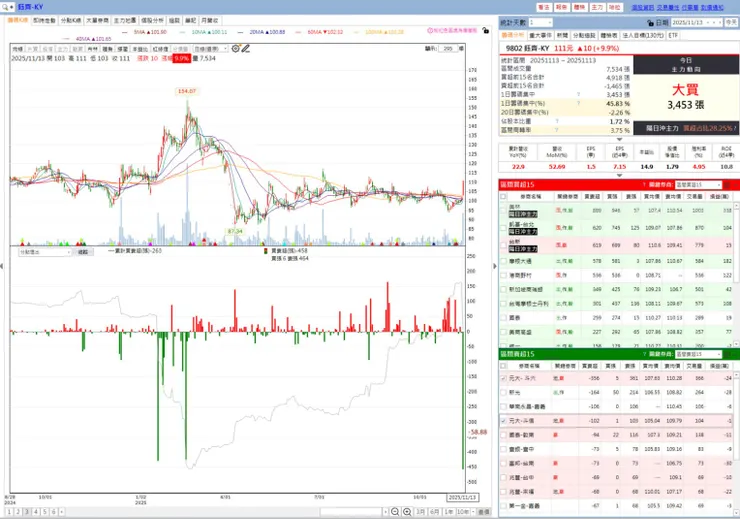Image resolution: width=740 pixels, height=519 pixels.
Task: Zoom in with the plus magnifier
Action: pyautogui.click(x=407, y=512)
